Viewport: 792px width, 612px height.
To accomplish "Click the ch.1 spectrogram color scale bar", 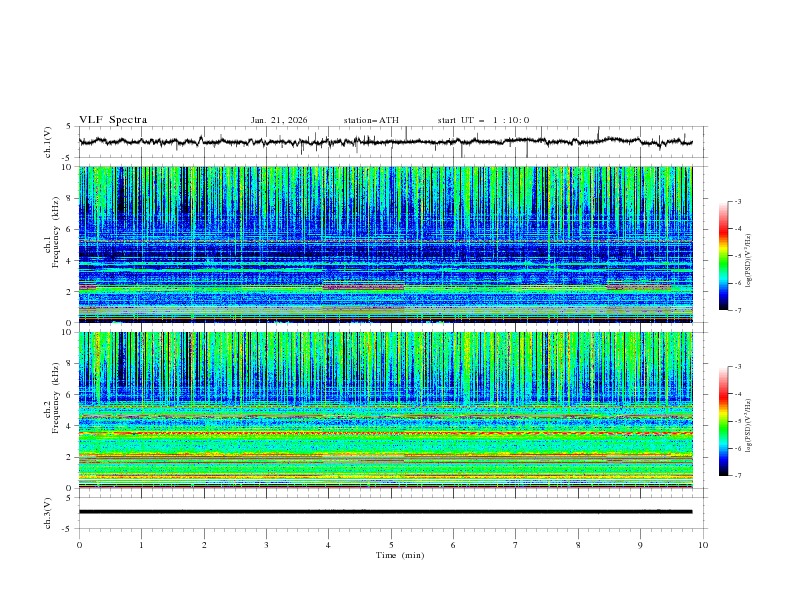I will (723, 256).
